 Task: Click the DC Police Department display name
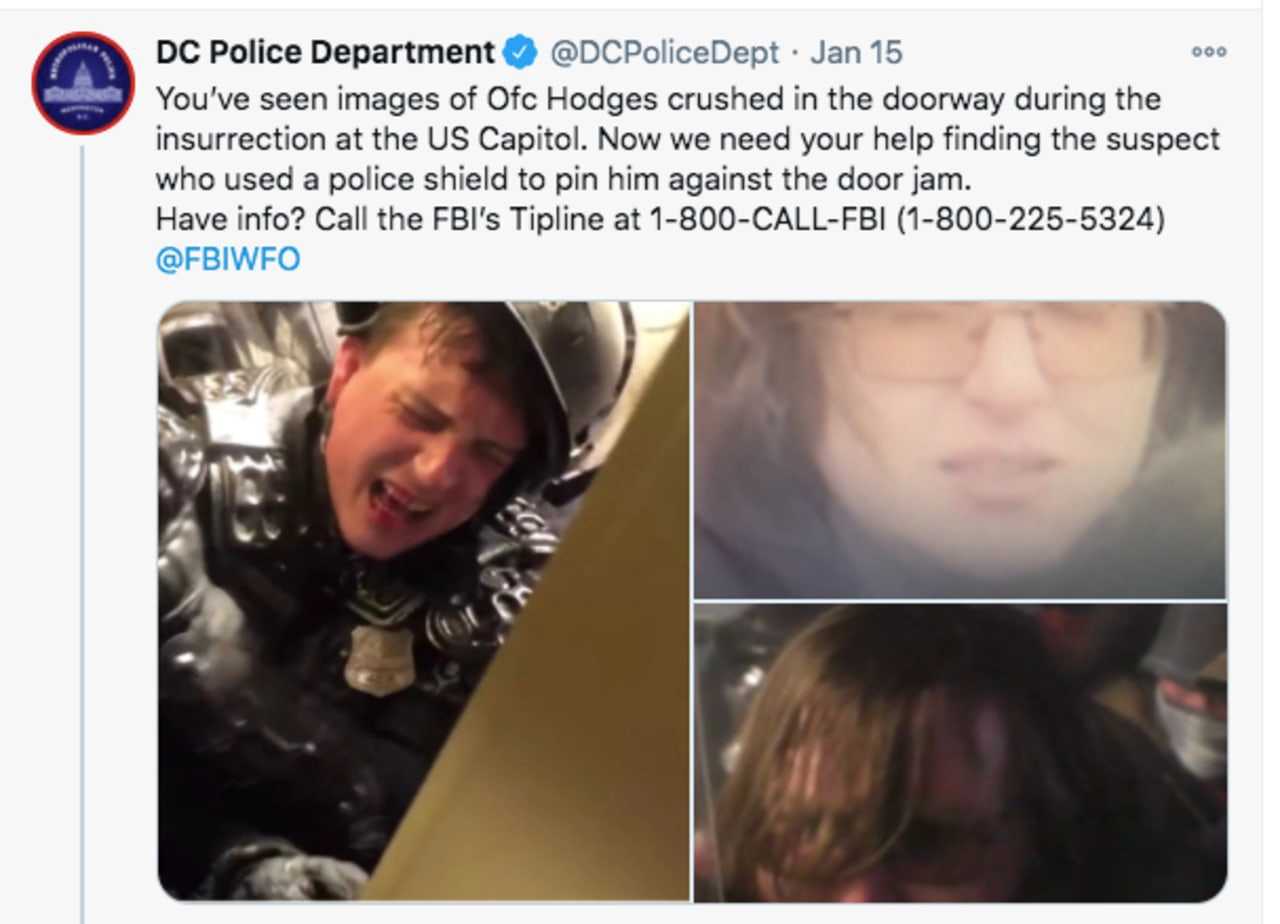coord(326,52)
